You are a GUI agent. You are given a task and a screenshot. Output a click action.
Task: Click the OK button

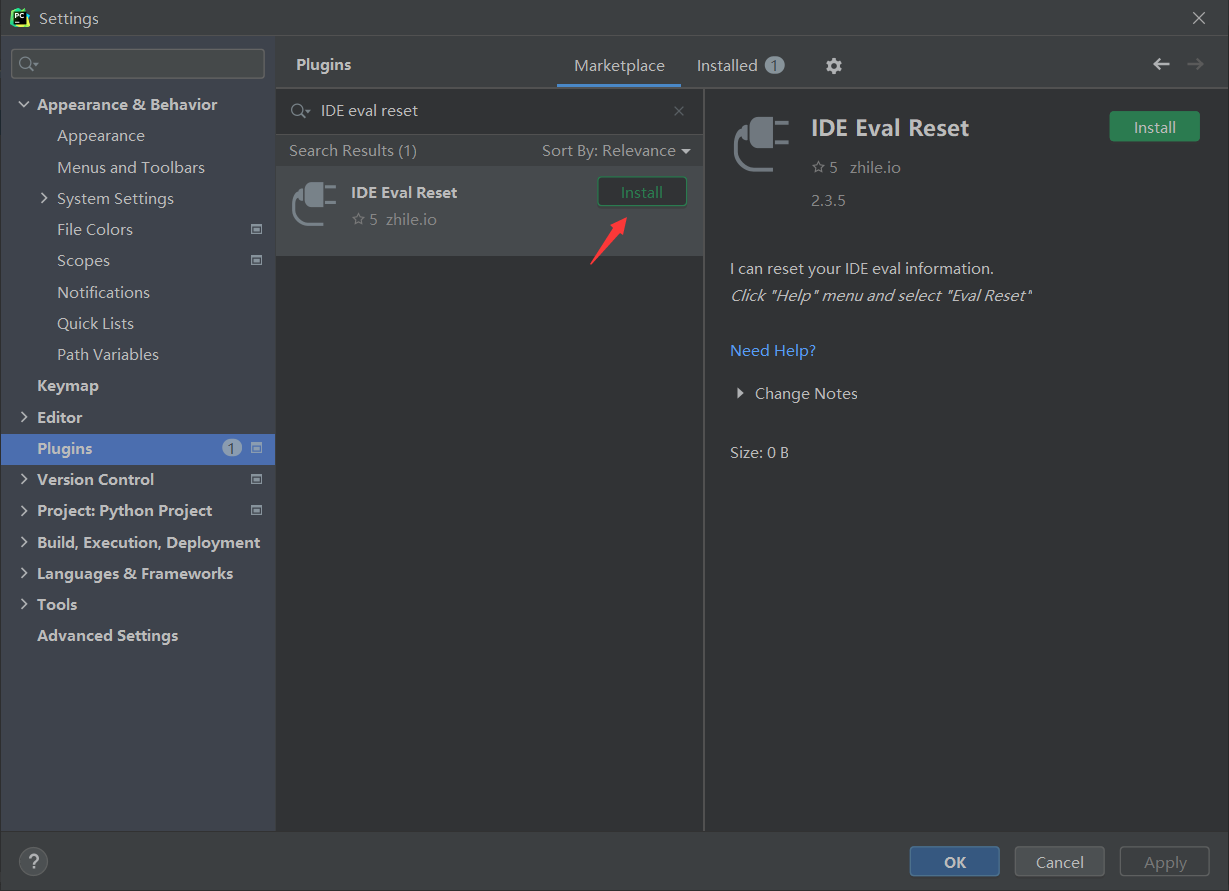click(x=954, y=862)
